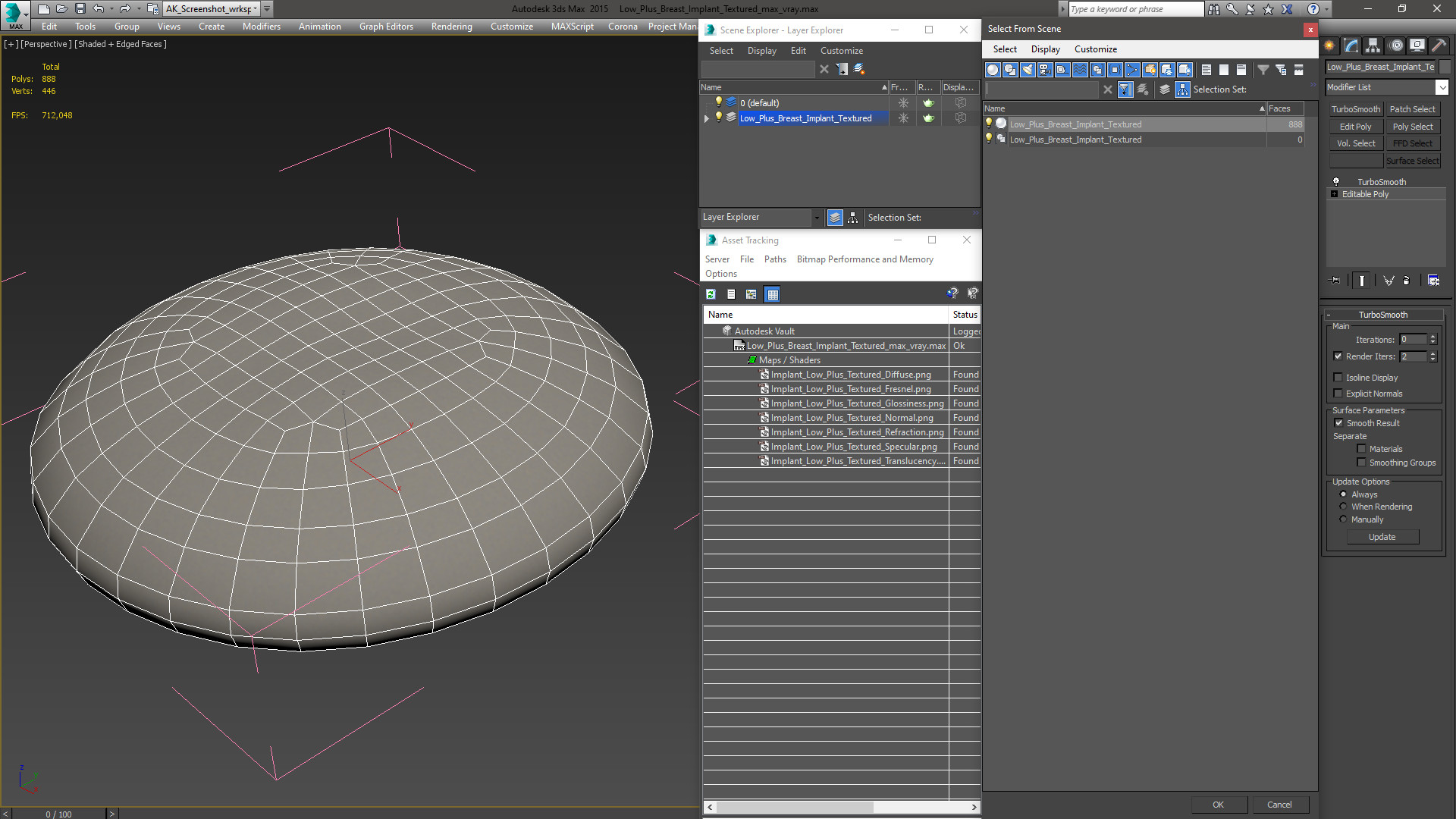Click the Update button in TurboSmooth rollout

coord(1382,537)
